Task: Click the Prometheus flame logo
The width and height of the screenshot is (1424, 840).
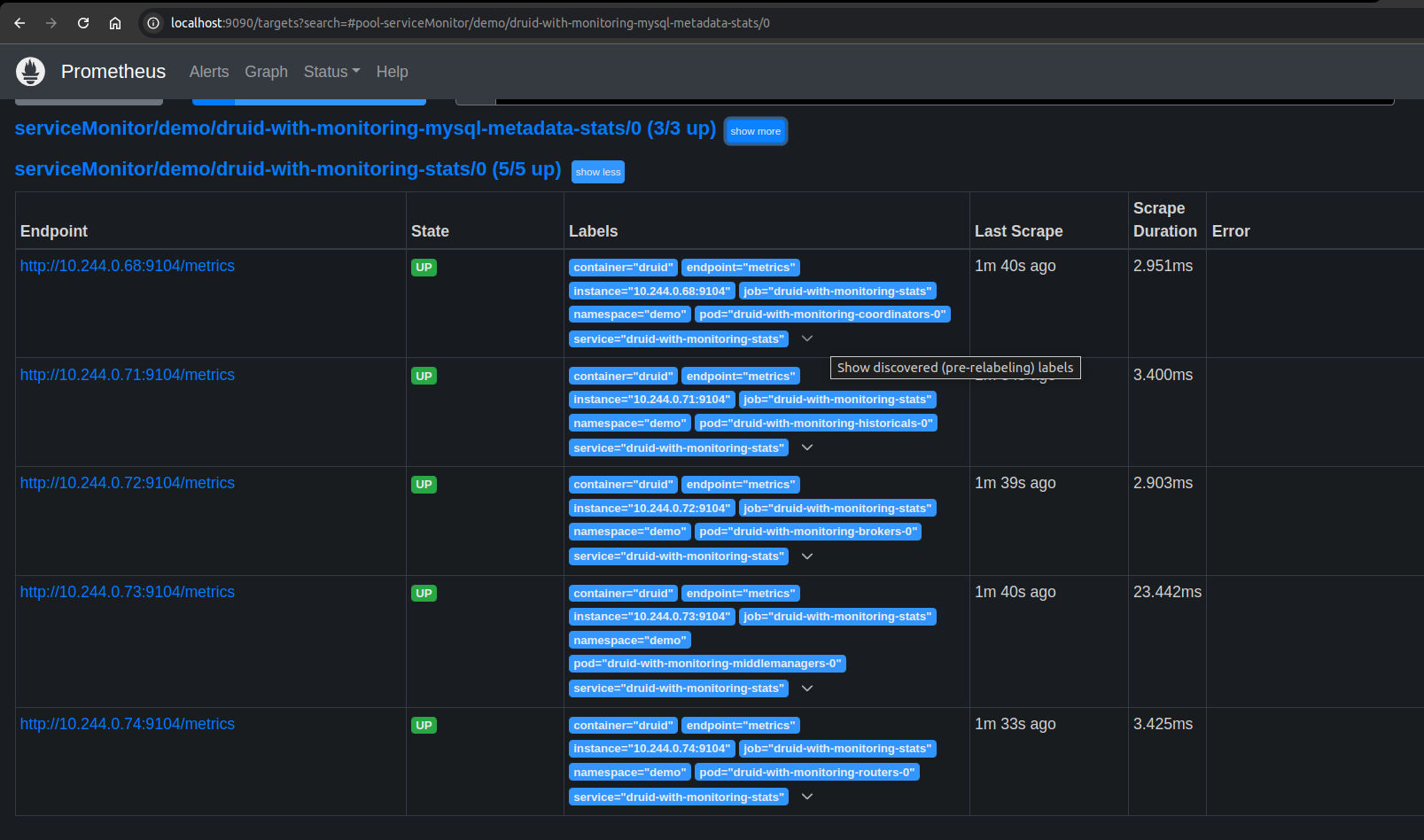Action: (30, 72)
